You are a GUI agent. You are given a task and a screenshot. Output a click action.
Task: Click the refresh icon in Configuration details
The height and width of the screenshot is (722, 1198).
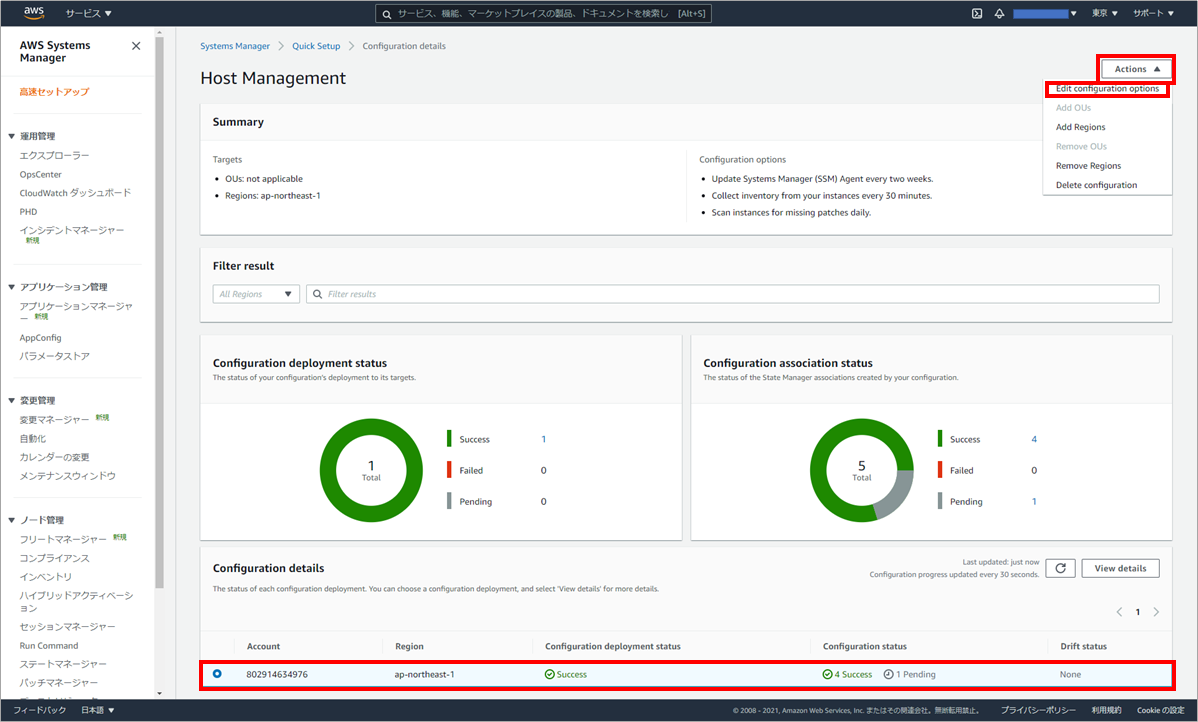click(1060, 568)
